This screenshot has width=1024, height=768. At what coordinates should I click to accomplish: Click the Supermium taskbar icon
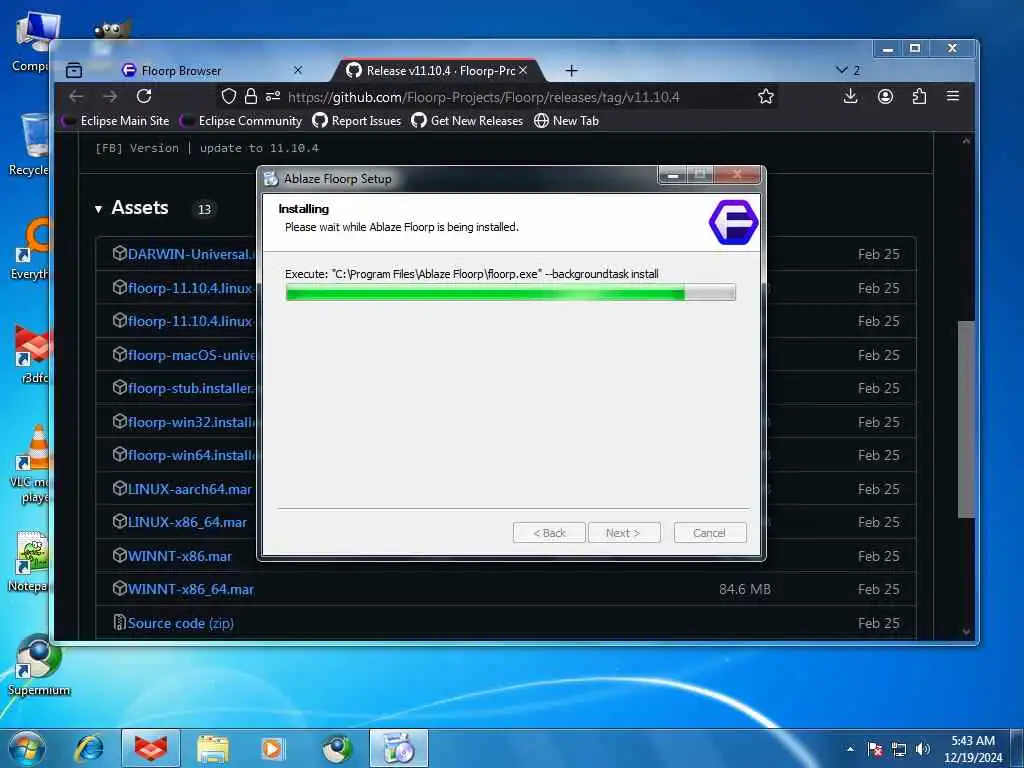coord(337,748)
